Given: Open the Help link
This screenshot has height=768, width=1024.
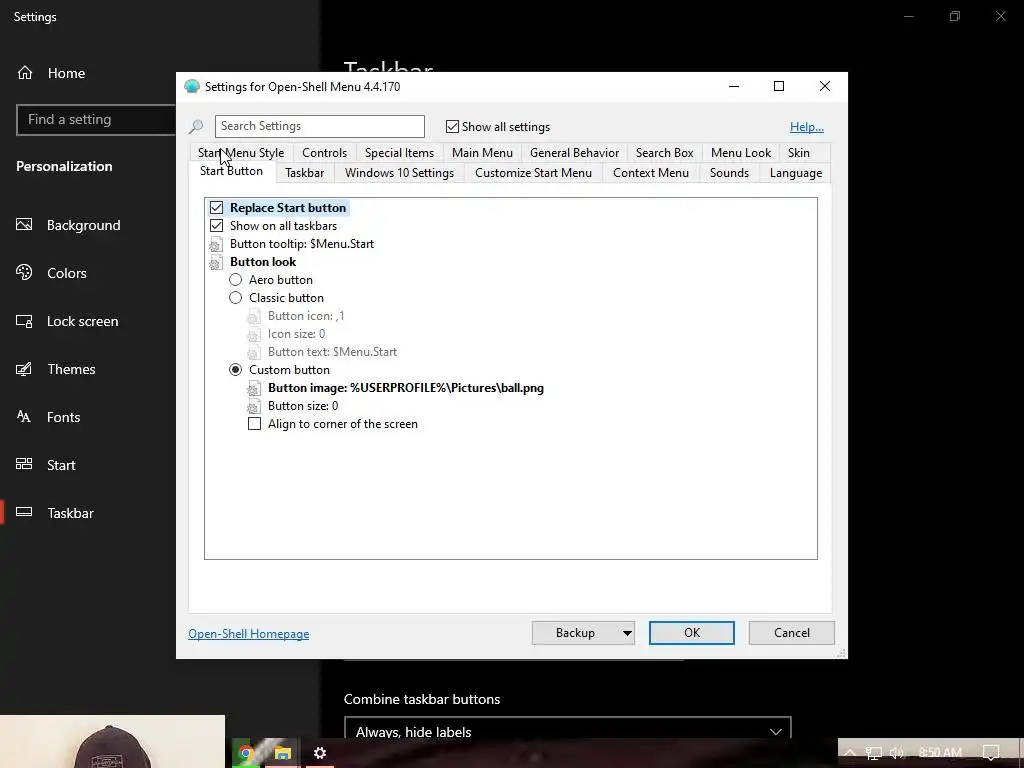Looking at the screenshot, I should [807, 127].
